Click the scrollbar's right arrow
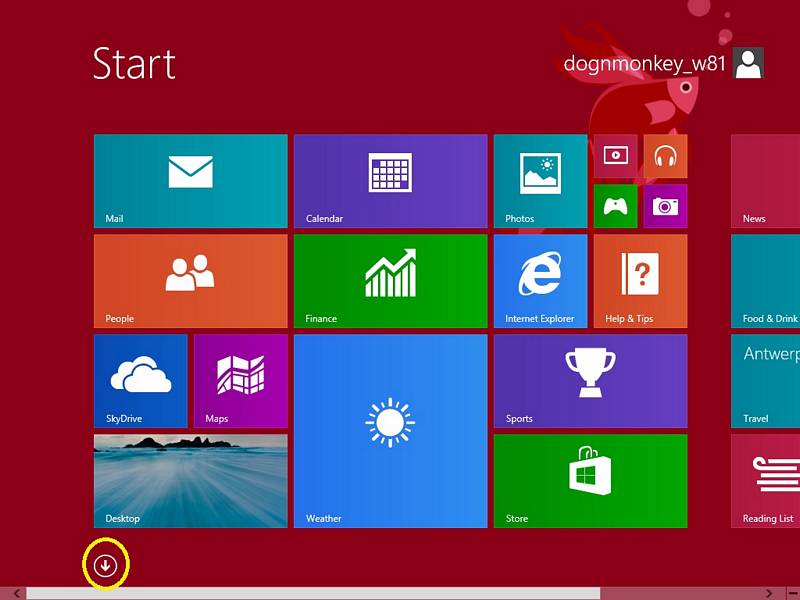The image size is (800, 600). coord(768,593)
